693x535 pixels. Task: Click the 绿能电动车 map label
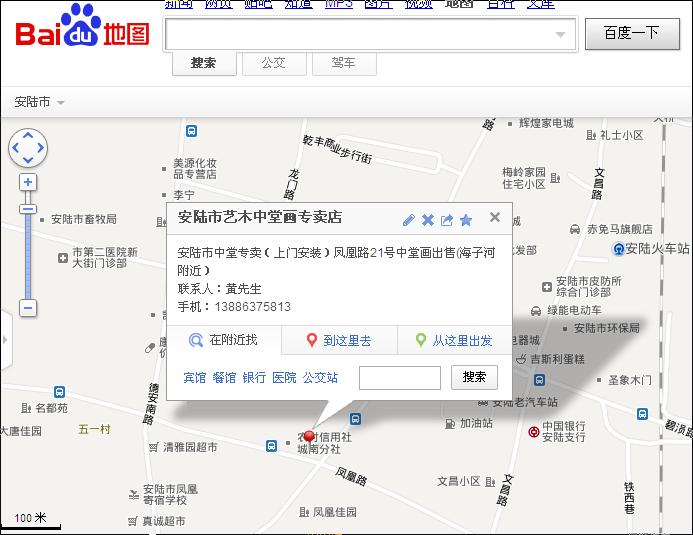575,311
